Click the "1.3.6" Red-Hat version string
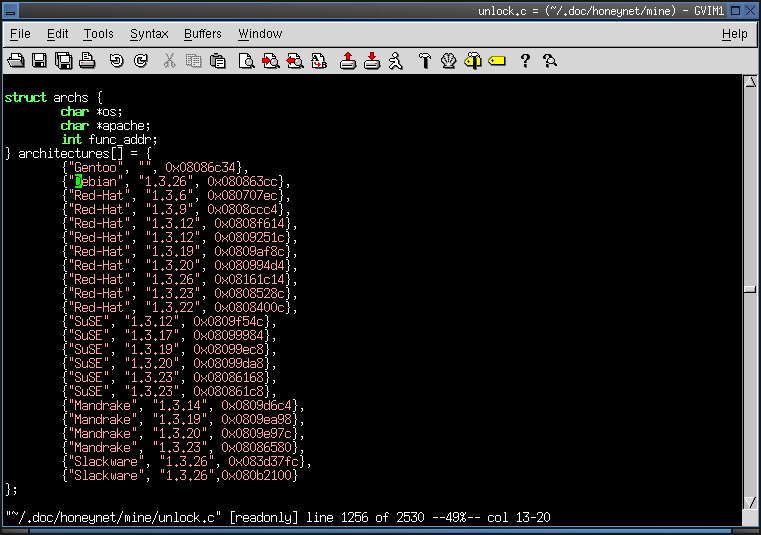Viewport: 761px width, 535px height. pos(169,196)
